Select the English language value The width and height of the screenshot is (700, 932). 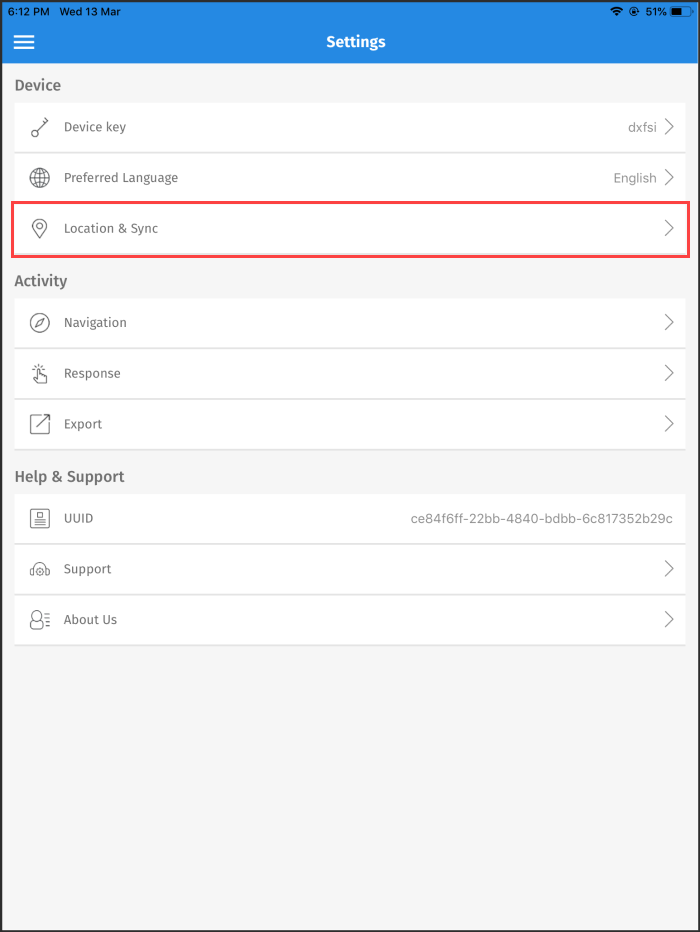633,177
